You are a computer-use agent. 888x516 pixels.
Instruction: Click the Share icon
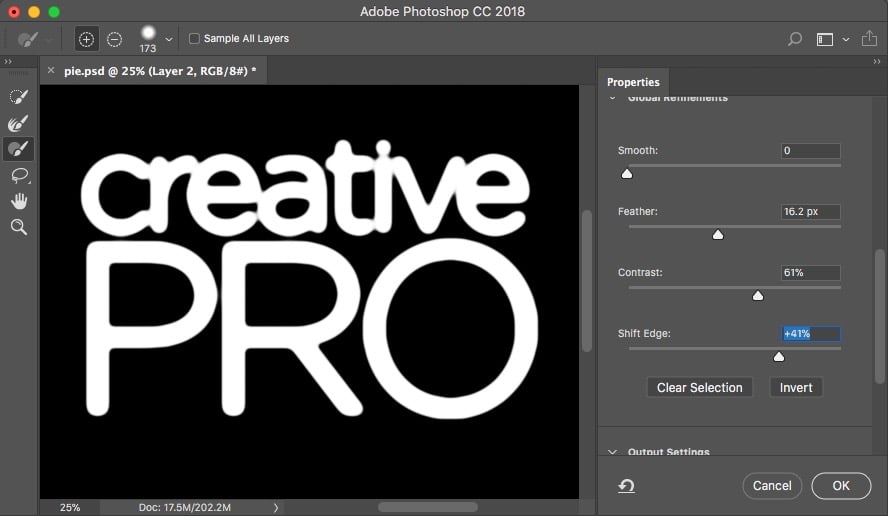(x=869, y=39)
